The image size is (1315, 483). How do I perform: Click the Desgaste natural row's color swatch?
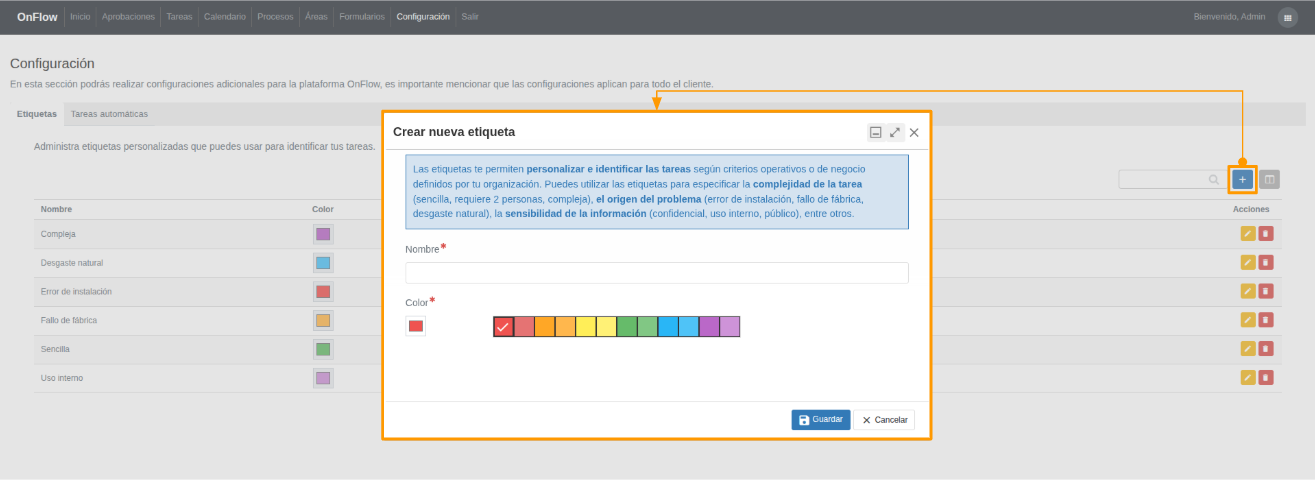pos(323,263)
